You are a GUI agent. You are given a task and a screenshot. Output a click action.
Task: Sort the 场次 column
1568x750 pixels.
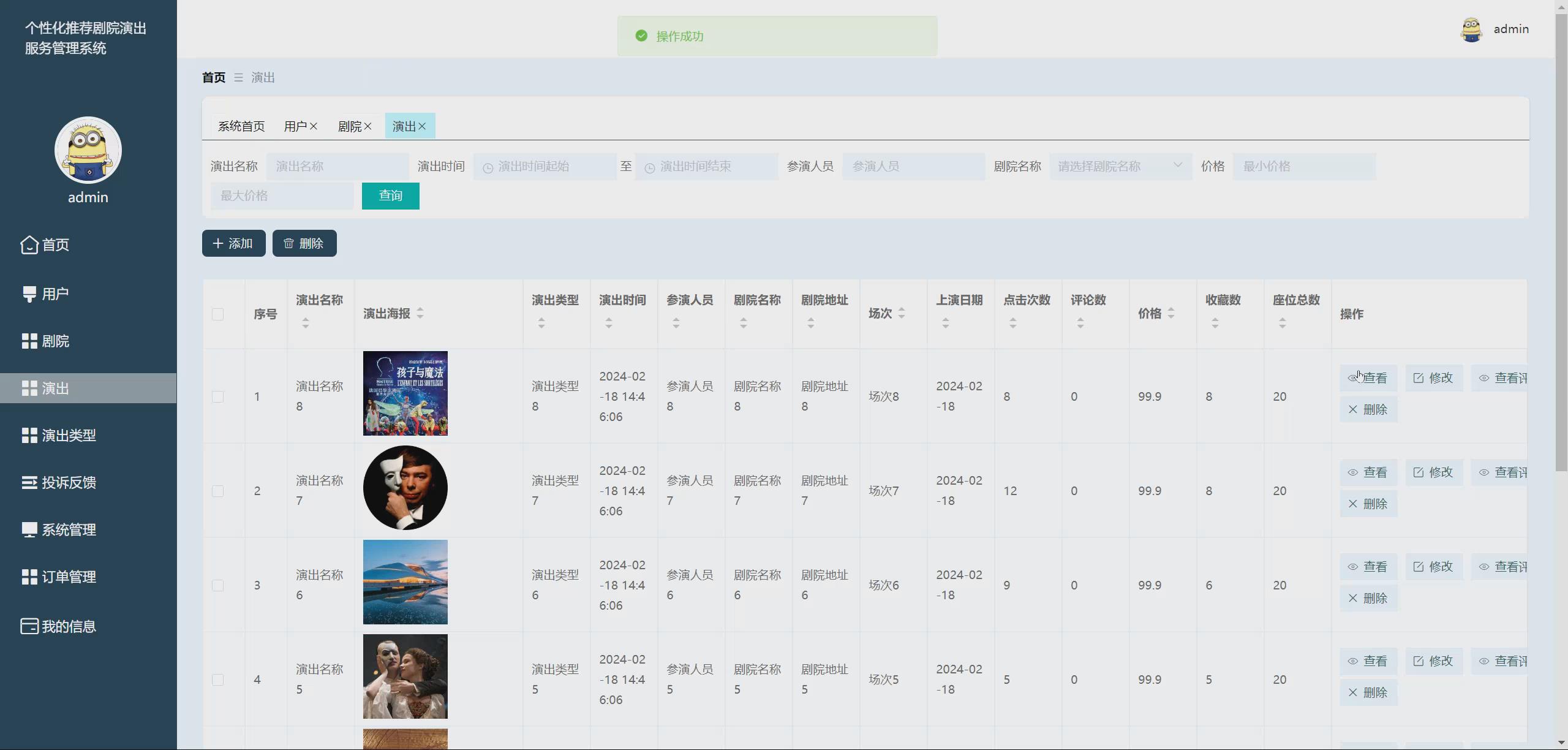(901, 313)
